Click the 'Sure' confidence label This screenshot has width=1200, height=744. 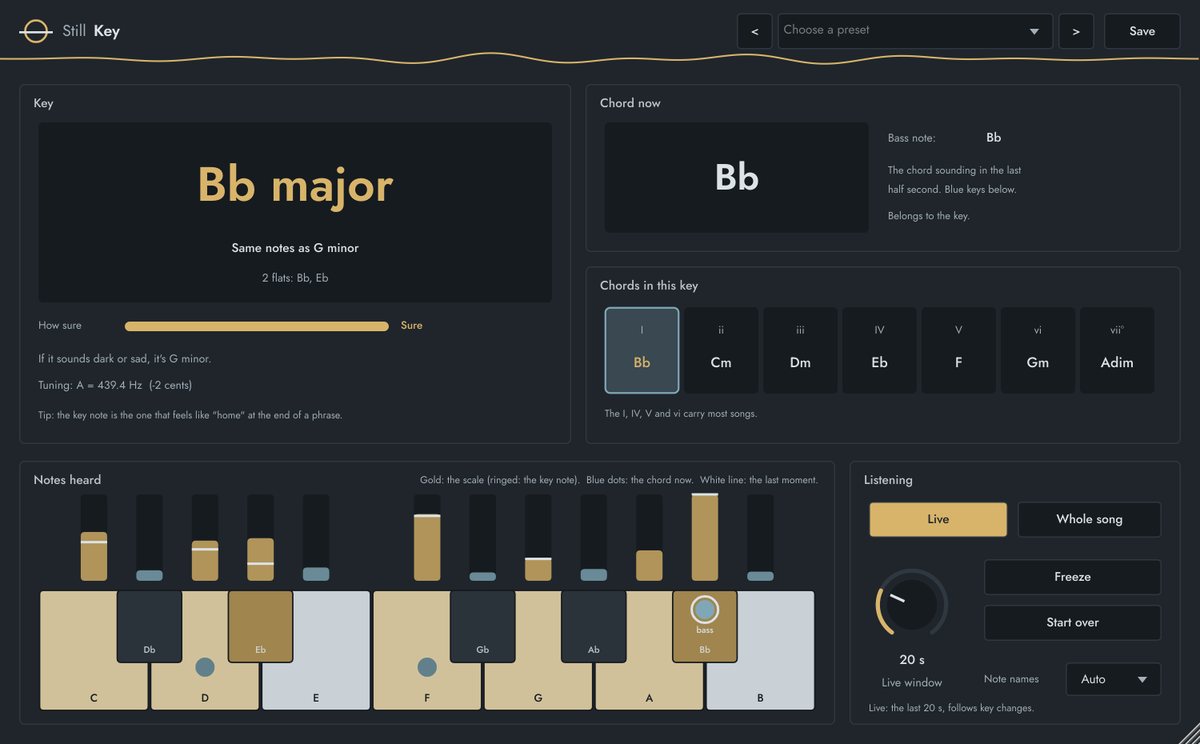412,325
